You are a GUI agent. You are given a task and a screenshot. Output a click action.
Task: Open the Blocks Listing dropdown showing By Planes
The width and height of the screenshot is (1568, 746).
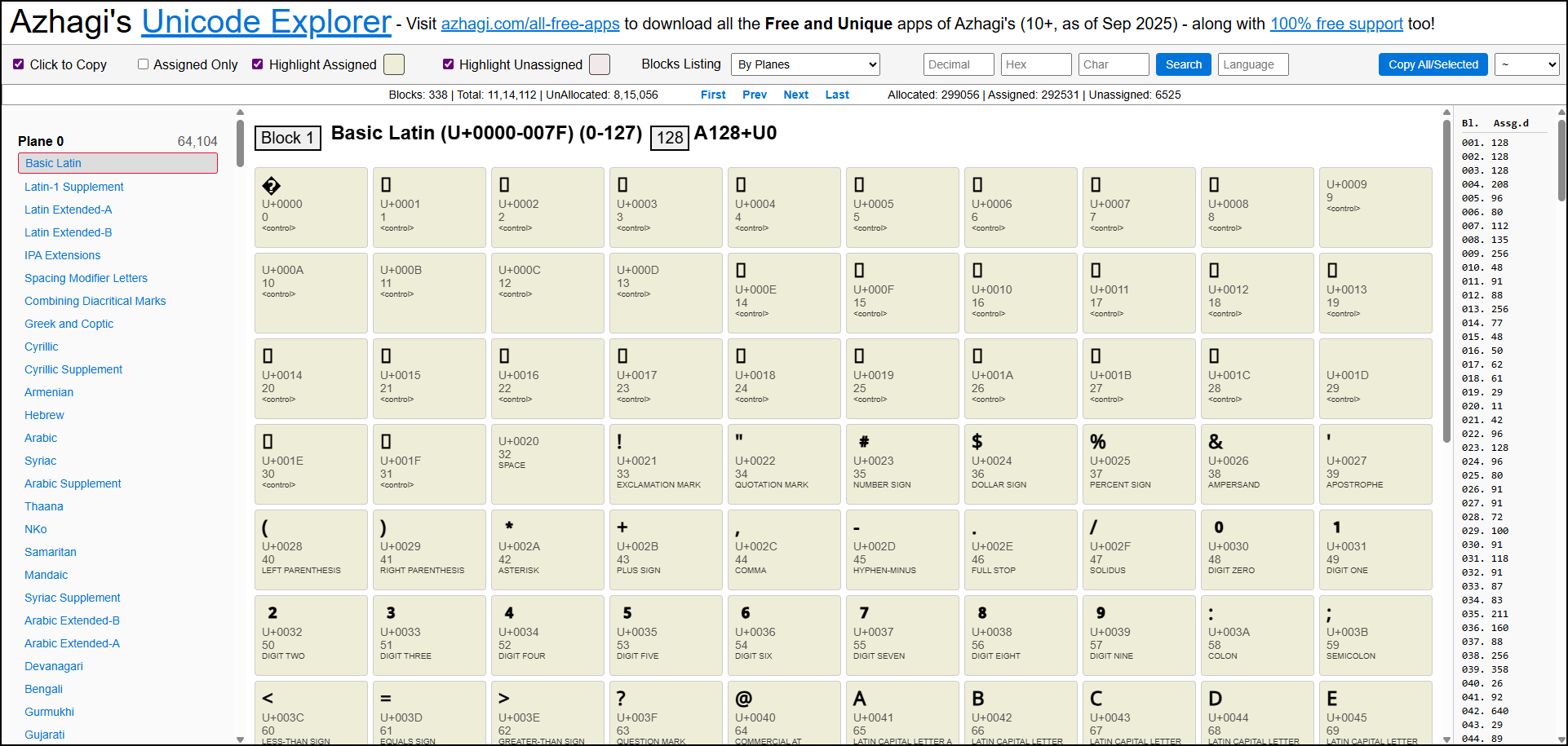[x=805, y=64]
